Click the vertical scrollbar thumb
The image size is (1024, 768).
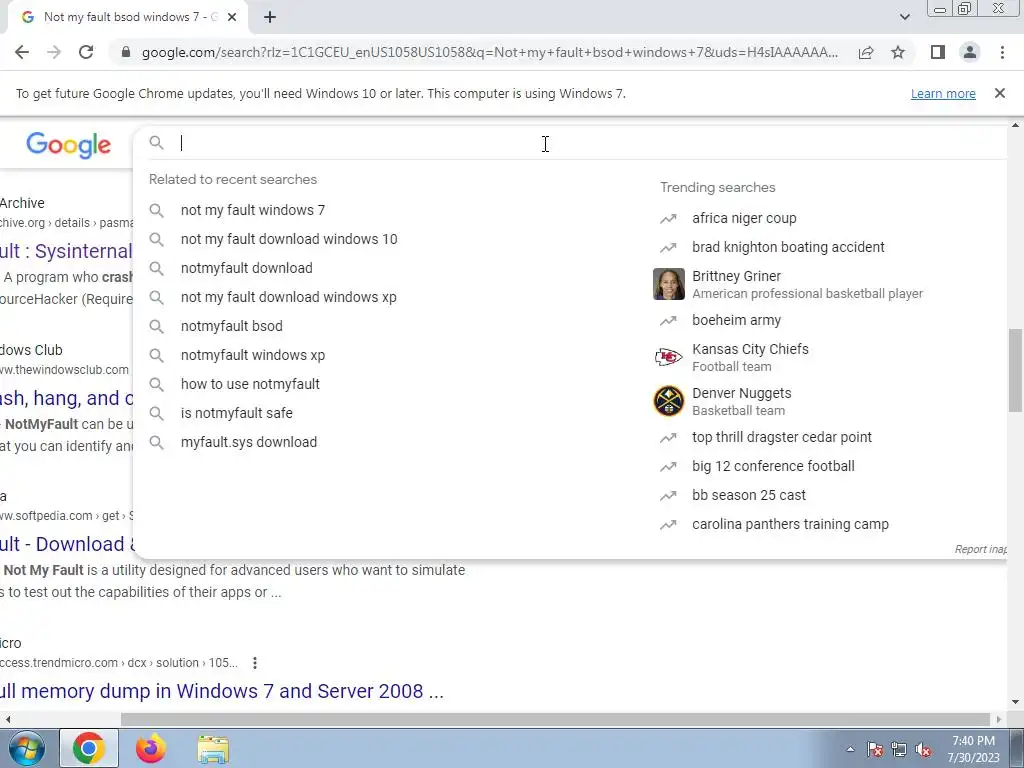pyautogui.click(x=1015, y=370)
